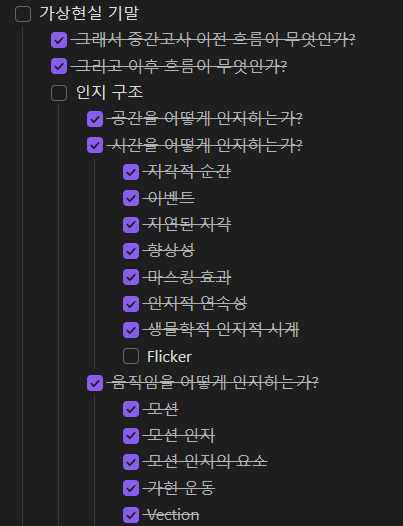
Task: Uncheck 모션 인지의 요소 checkbox
Action: pos(131,462)
